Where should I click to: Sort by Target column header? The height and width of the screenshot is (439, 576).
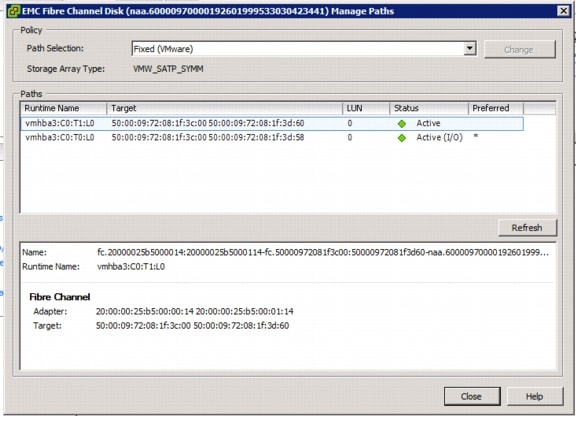click(224, 108)
